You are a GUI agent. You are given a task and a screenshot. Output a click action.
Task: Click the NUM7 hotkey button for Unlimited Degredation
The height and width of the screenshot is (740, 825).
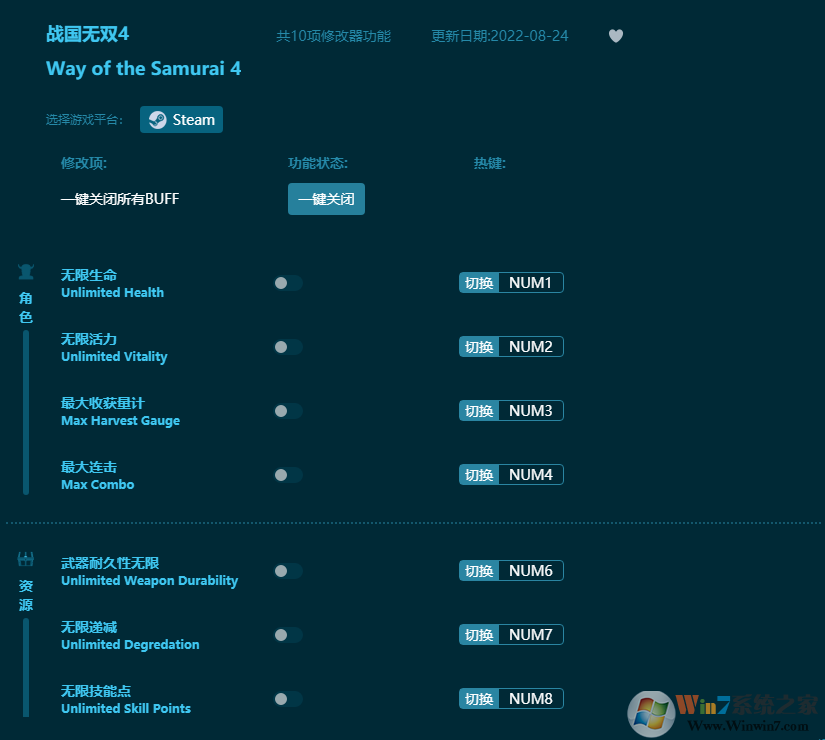pyautogui.click(x=511, y=634)
